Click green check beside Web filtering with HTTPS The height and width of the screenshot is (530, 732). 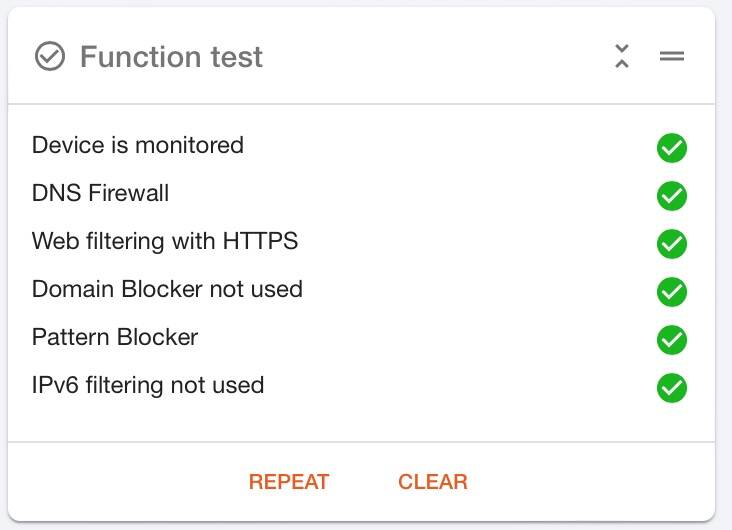[x=672, y=244]
